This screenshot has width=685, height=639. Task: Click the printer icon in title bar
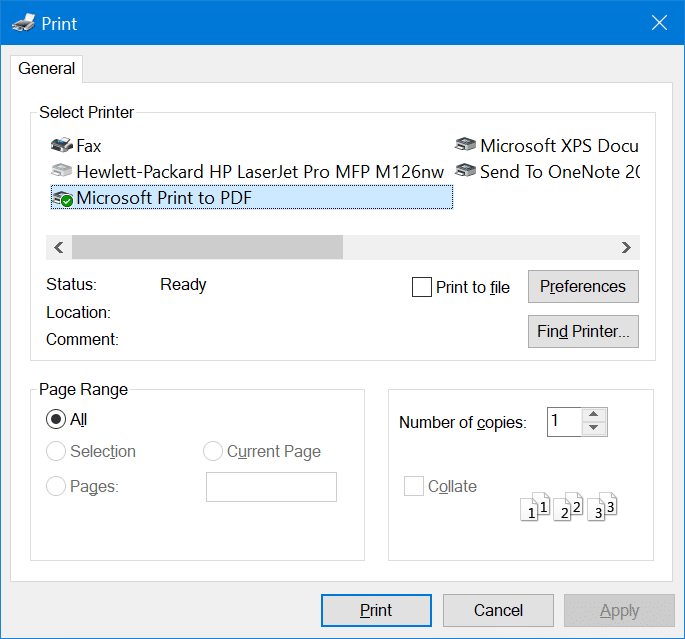[24, 23]
